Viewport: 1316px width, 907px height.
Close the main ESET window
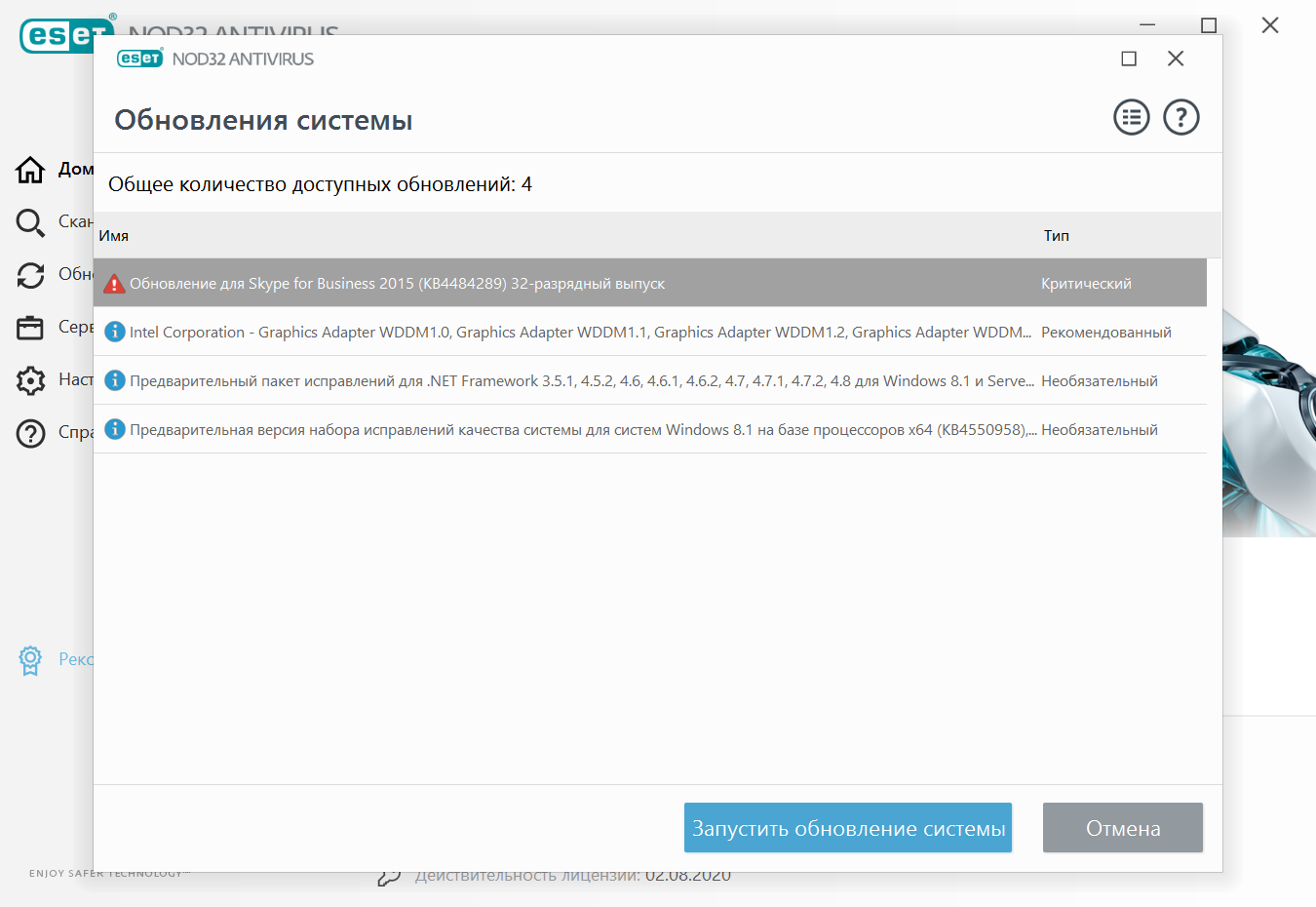1270,24
